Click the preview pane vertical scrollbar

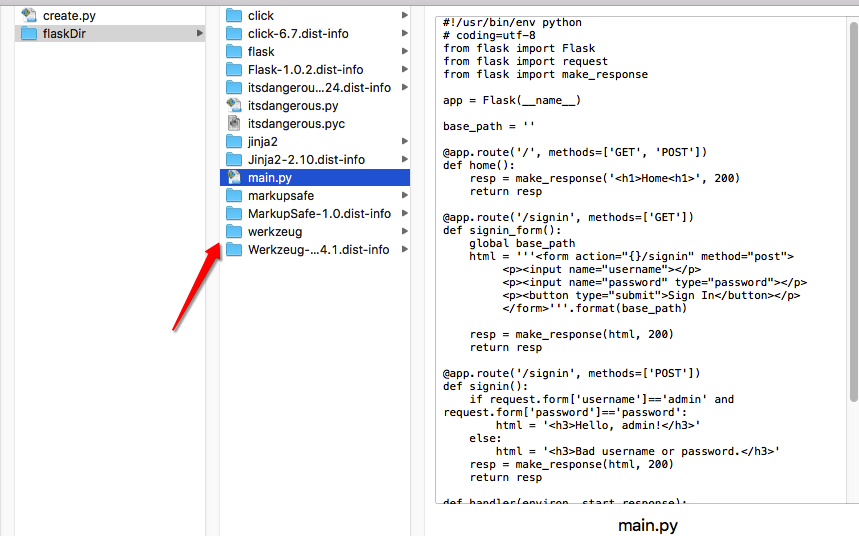point(854,212)
